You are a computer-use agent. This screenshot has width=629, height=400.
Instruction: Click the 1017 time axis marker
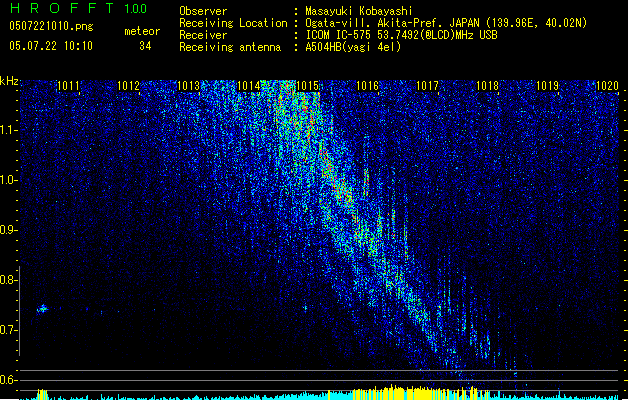(428, 86)
